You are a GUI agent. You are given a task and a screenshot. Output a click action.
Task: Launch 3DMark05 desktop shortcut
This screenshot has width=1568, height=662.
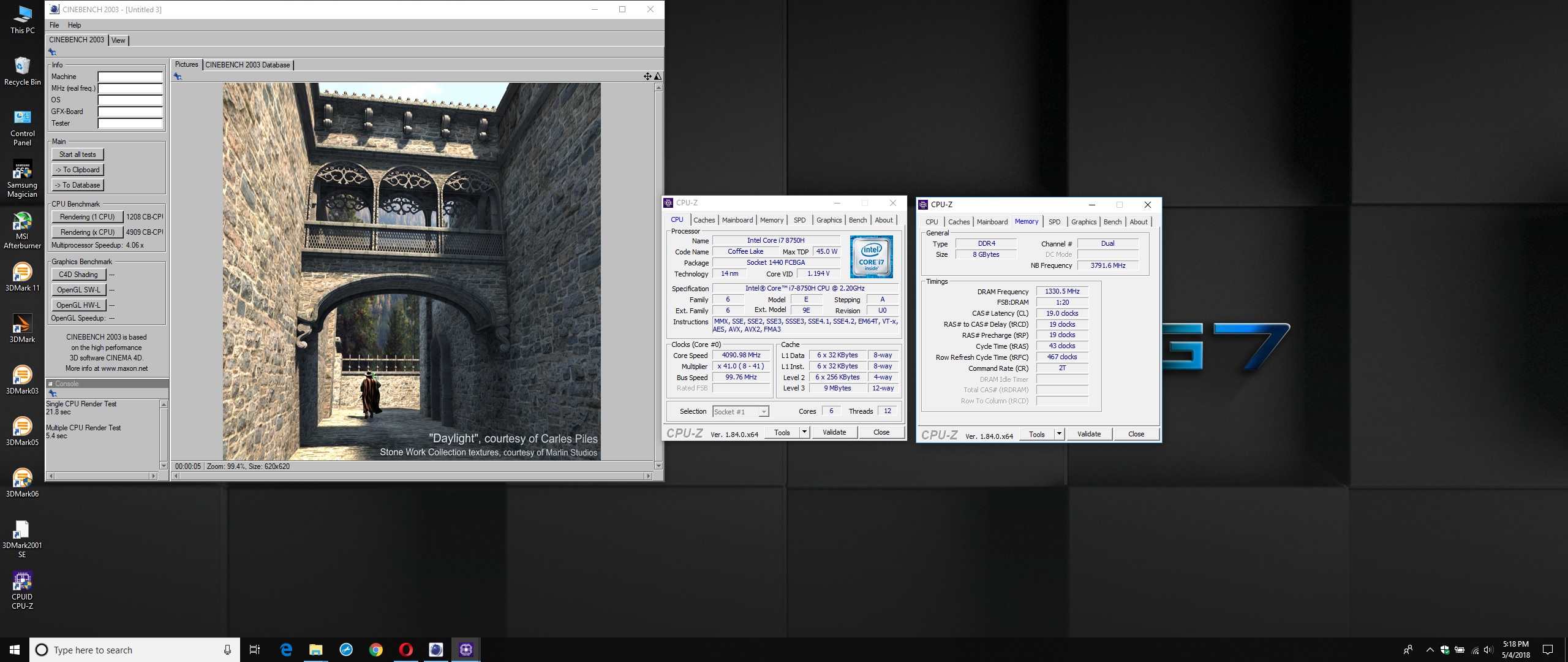point(22,432)
